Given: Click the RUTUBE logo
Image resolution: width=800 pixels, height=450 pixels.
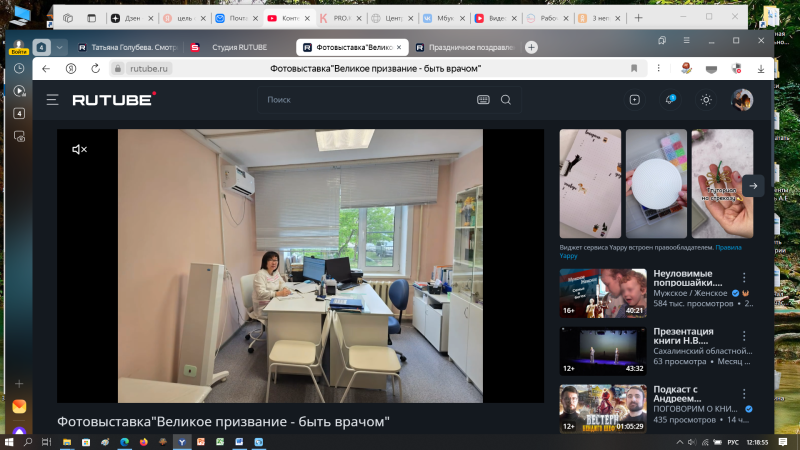Looking at the screenshot, I should (x=114, y=99).
